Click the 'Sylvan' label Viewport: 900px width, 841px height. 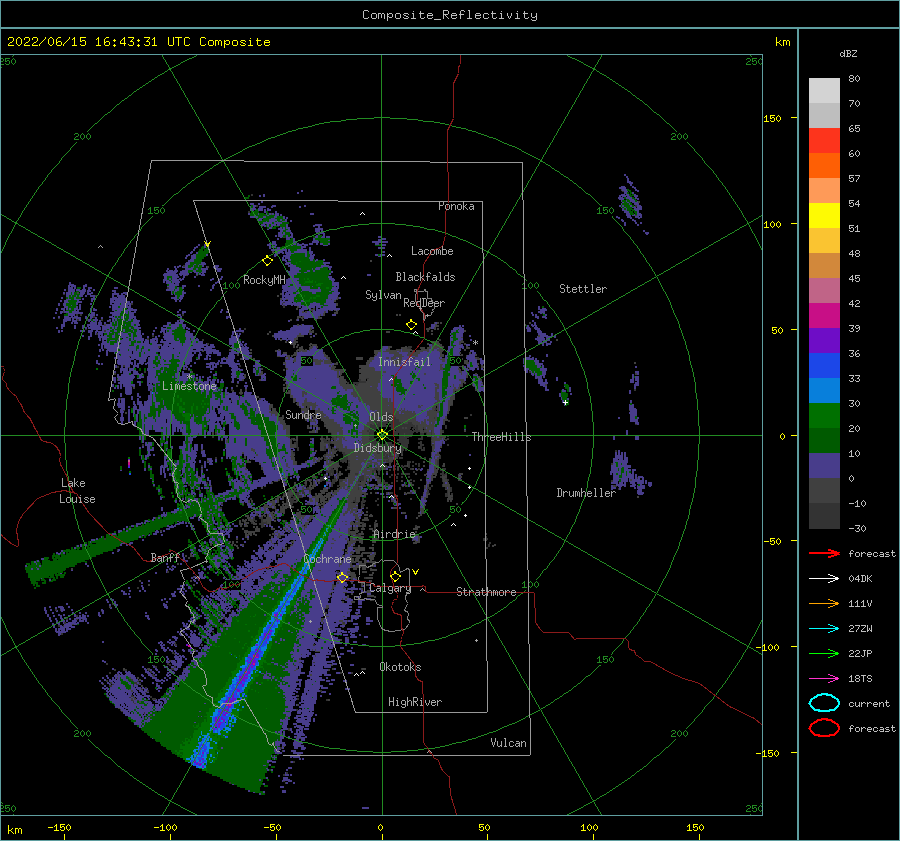point(383,295)
